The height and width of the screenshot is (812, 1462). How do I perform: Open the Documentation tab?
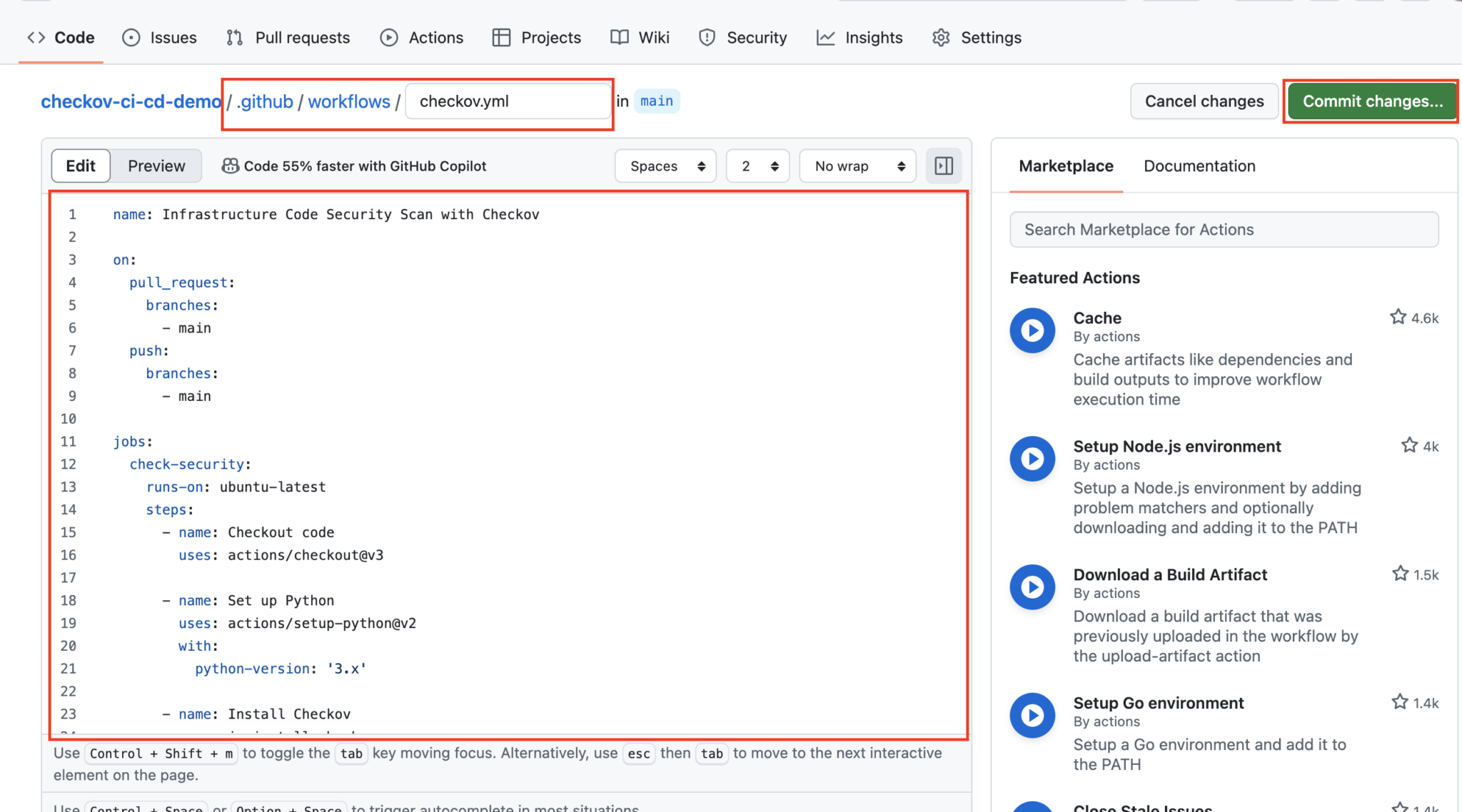pos(1199,166)
